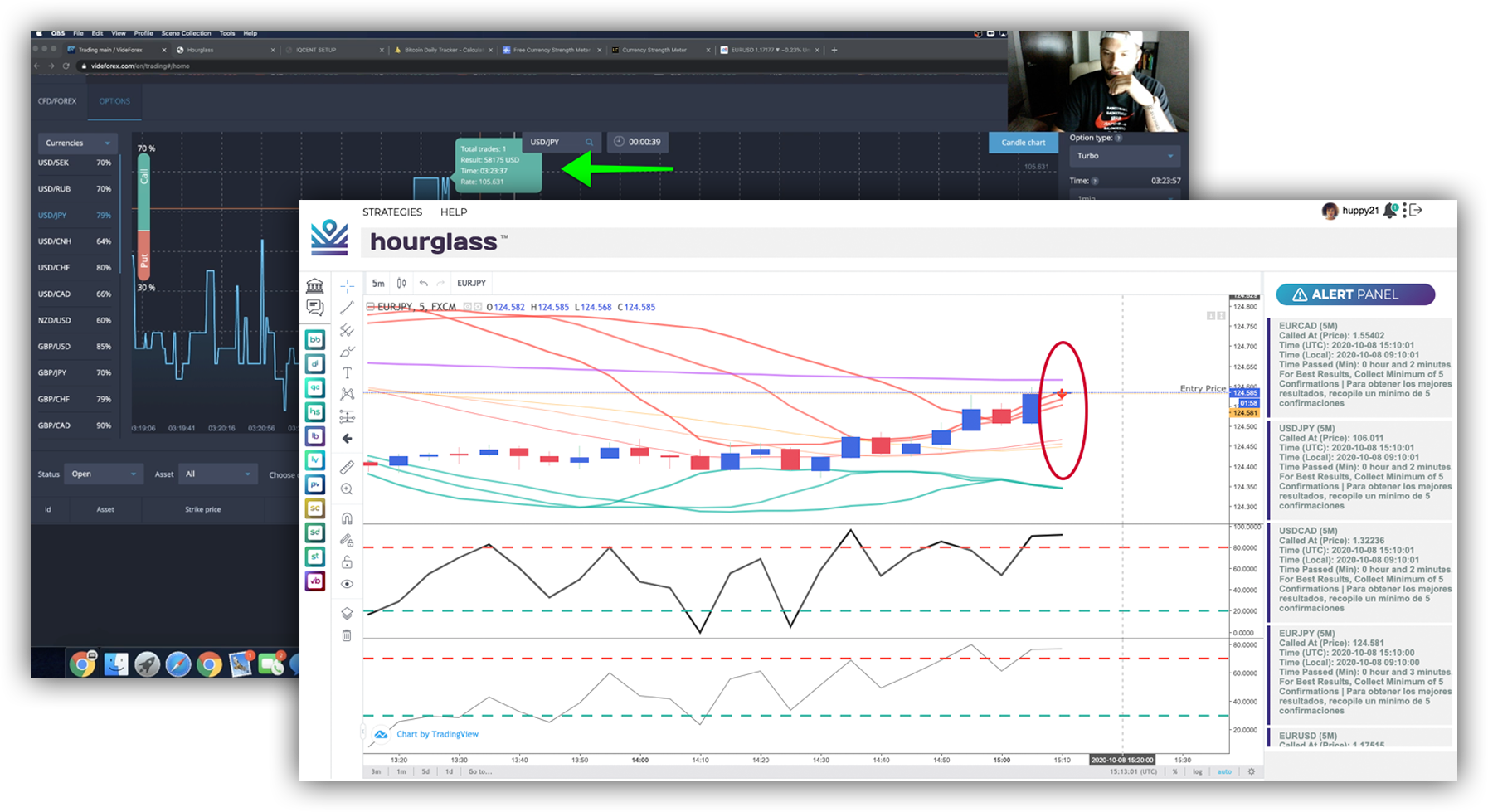The height and width of the screenshot is (812, 1488).
Task: Click the logout icon next to huppy21
Action: click(x=1416, y=211)
